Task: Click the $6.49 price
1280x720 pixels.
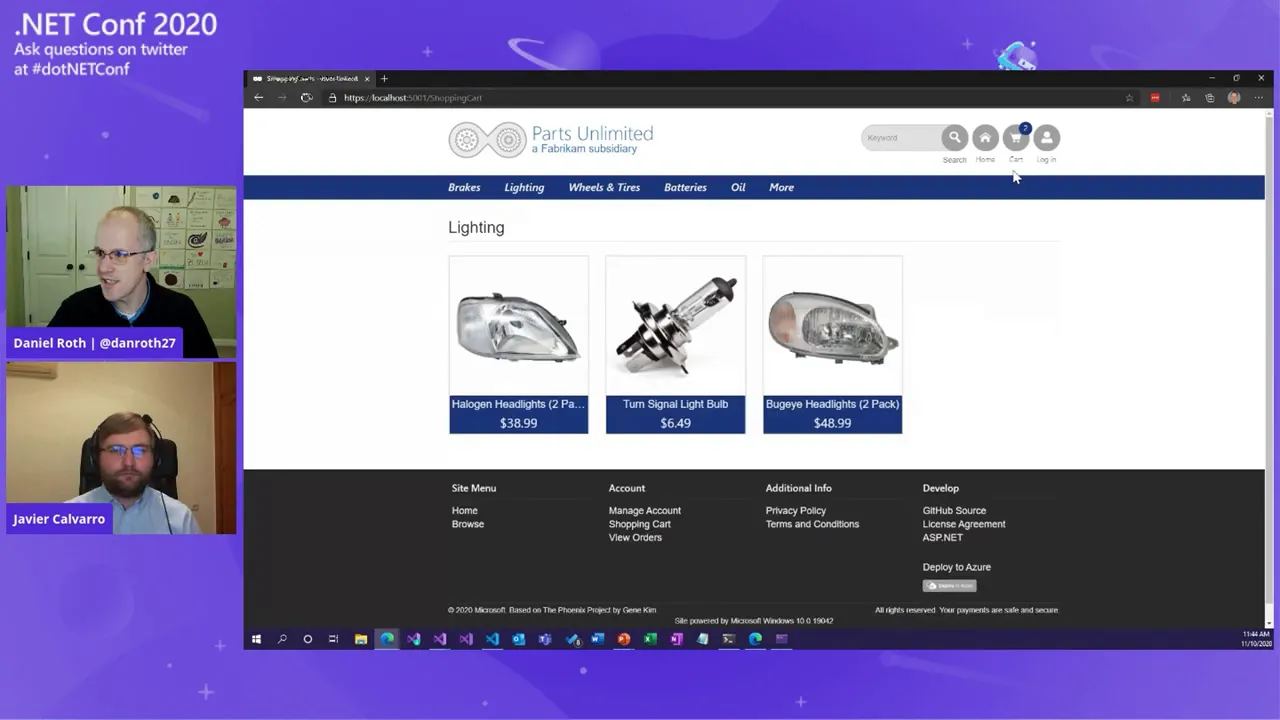Action: pyautogui.click(x=675, y=423)
